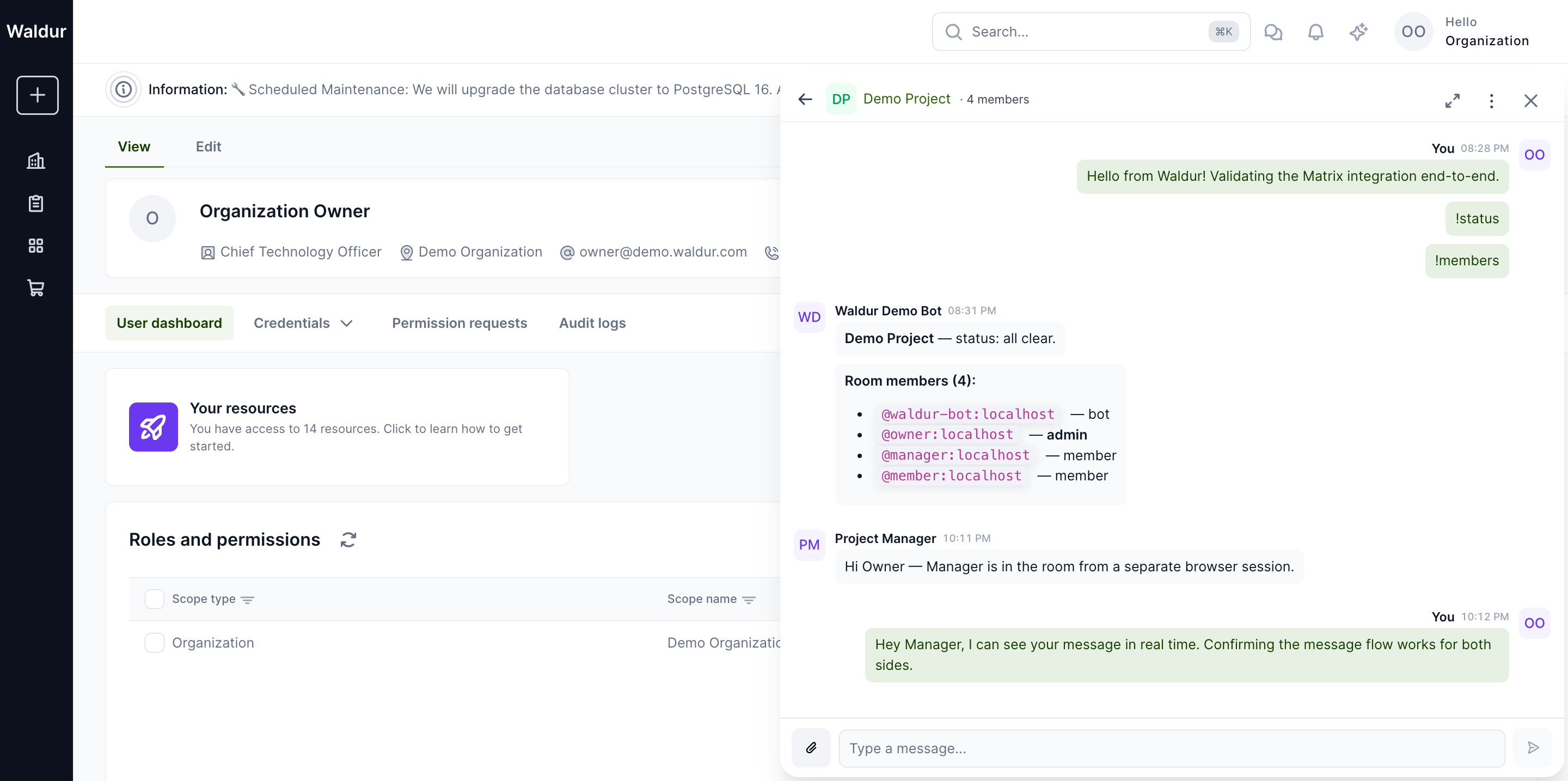The height and width of the screenshot is (781, 1568).
Task: Focus the Search field
Action: click(1091, 32)
